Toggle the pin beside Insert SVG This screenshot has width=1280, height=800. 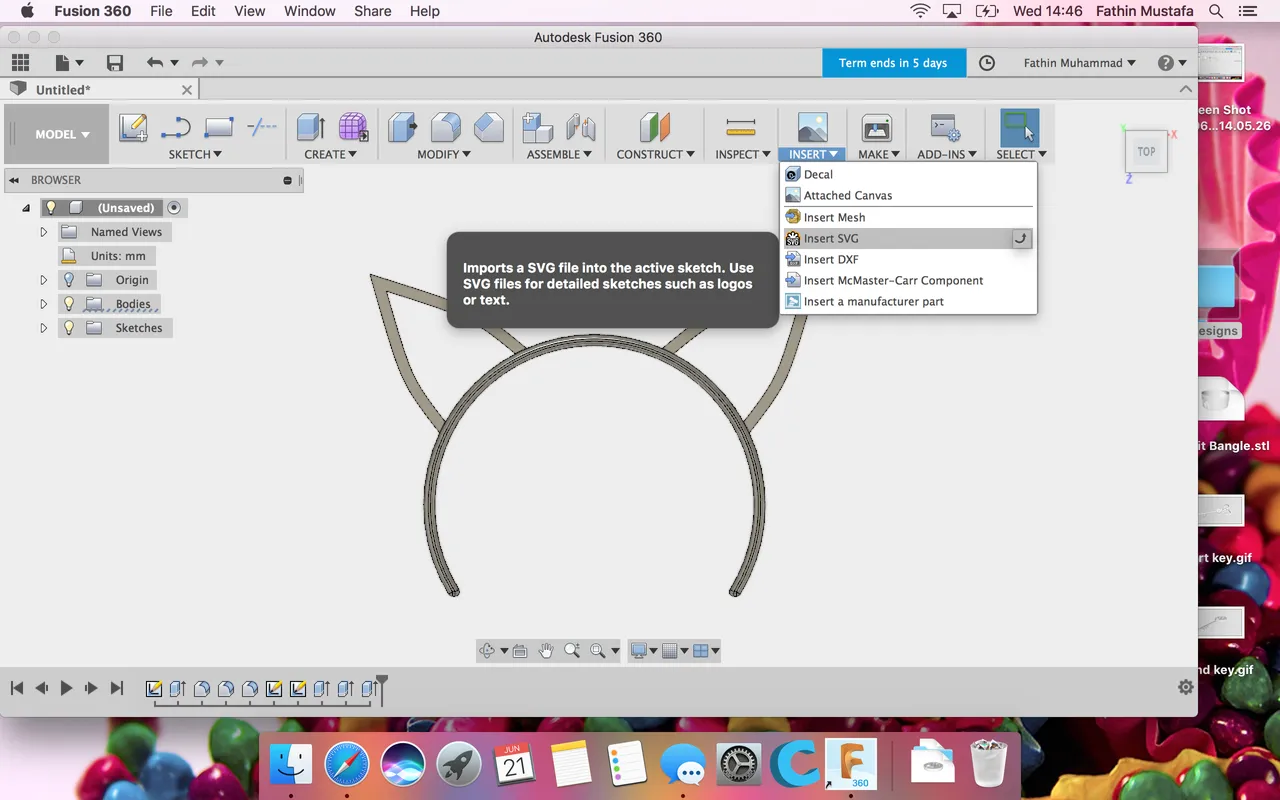pyautogui.click(x=1020, y=238)
